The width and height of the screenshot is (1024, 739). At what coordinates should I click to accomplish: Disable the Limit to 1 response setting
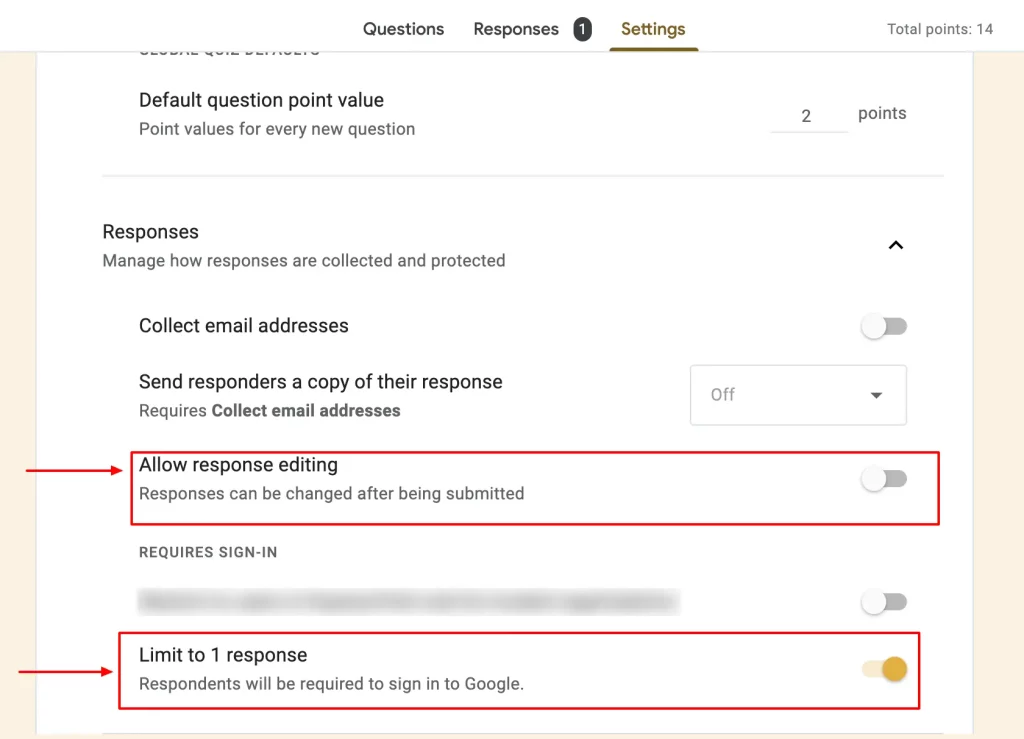tap(884, 669)
